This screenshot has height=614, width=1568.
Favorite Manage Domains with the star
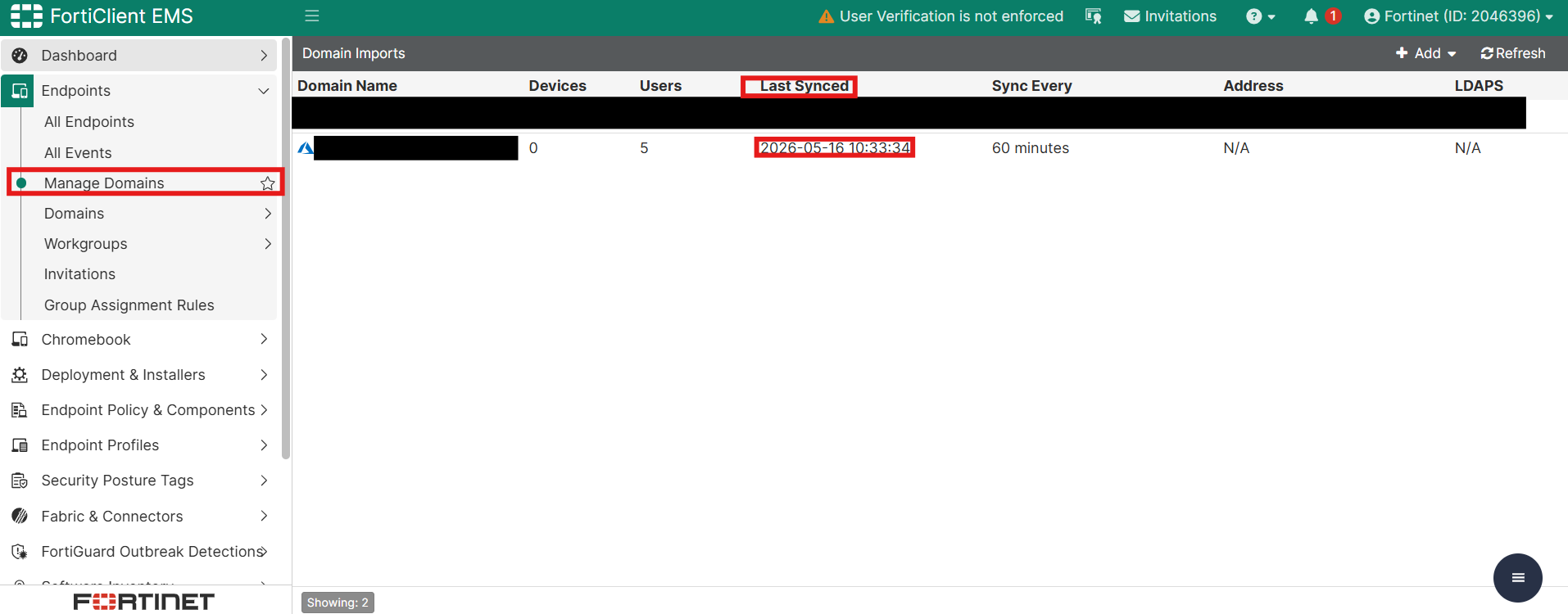click(x=267, y=183)
